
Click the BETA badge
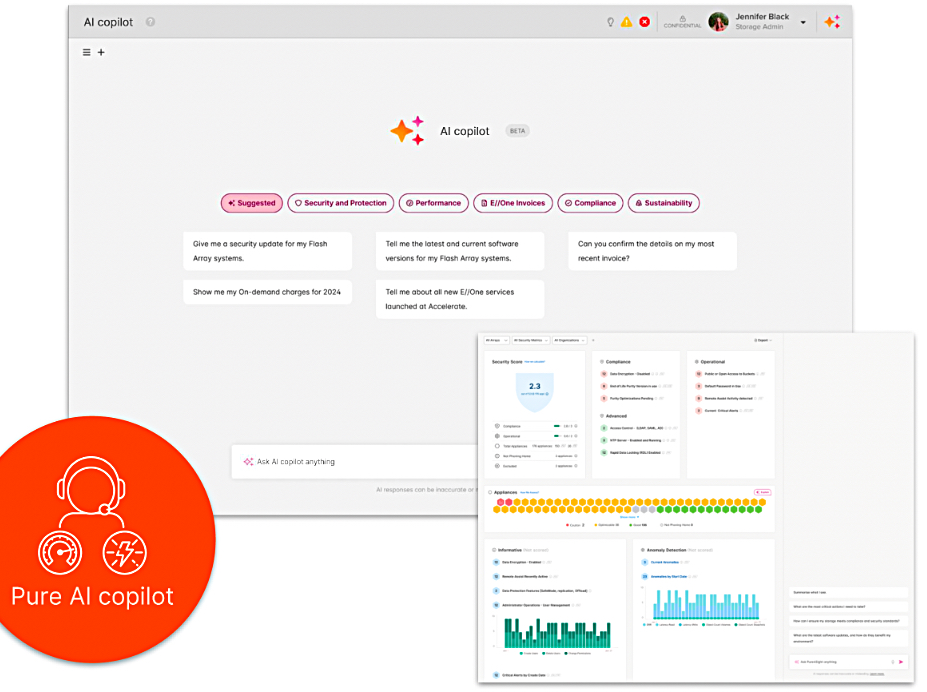click(x=517, y=131)
